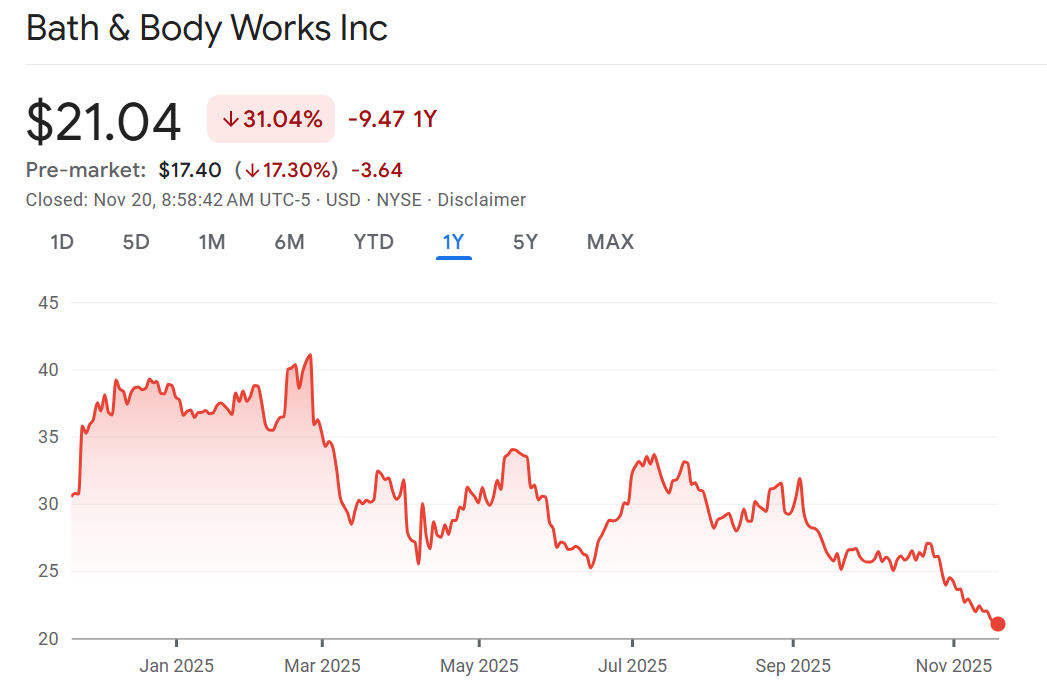Click the Jul 2025 axis label
This screenshot has height=693, width=1047.
point(632,666)
